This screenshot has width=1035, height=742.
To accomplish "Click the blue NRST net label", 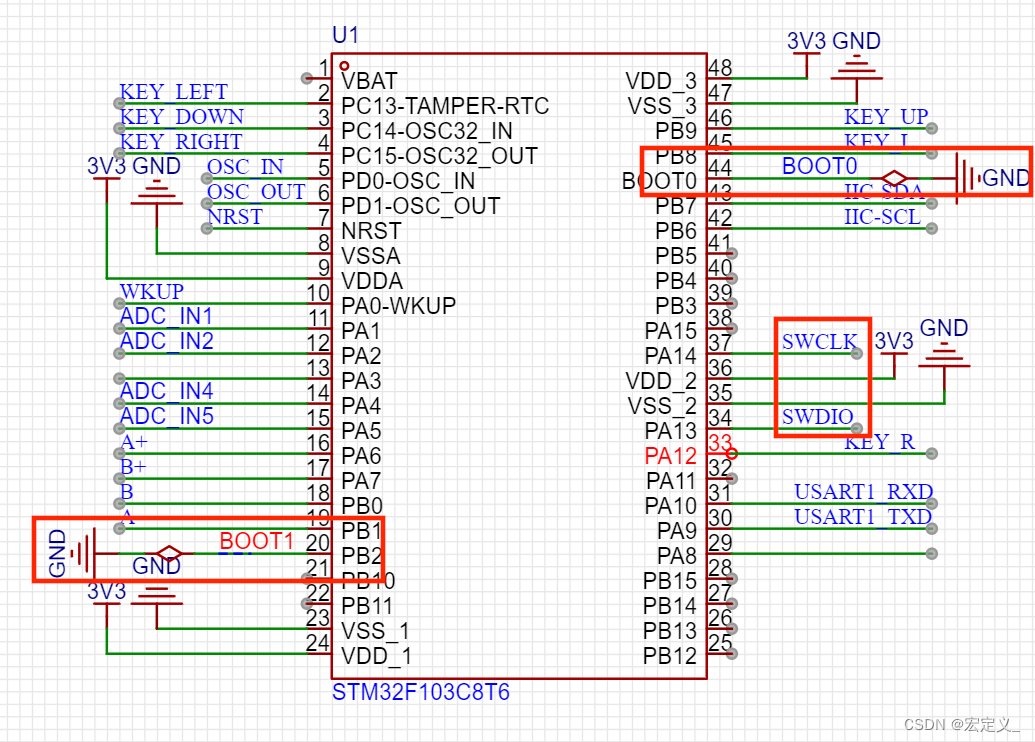I will [234, 217].
